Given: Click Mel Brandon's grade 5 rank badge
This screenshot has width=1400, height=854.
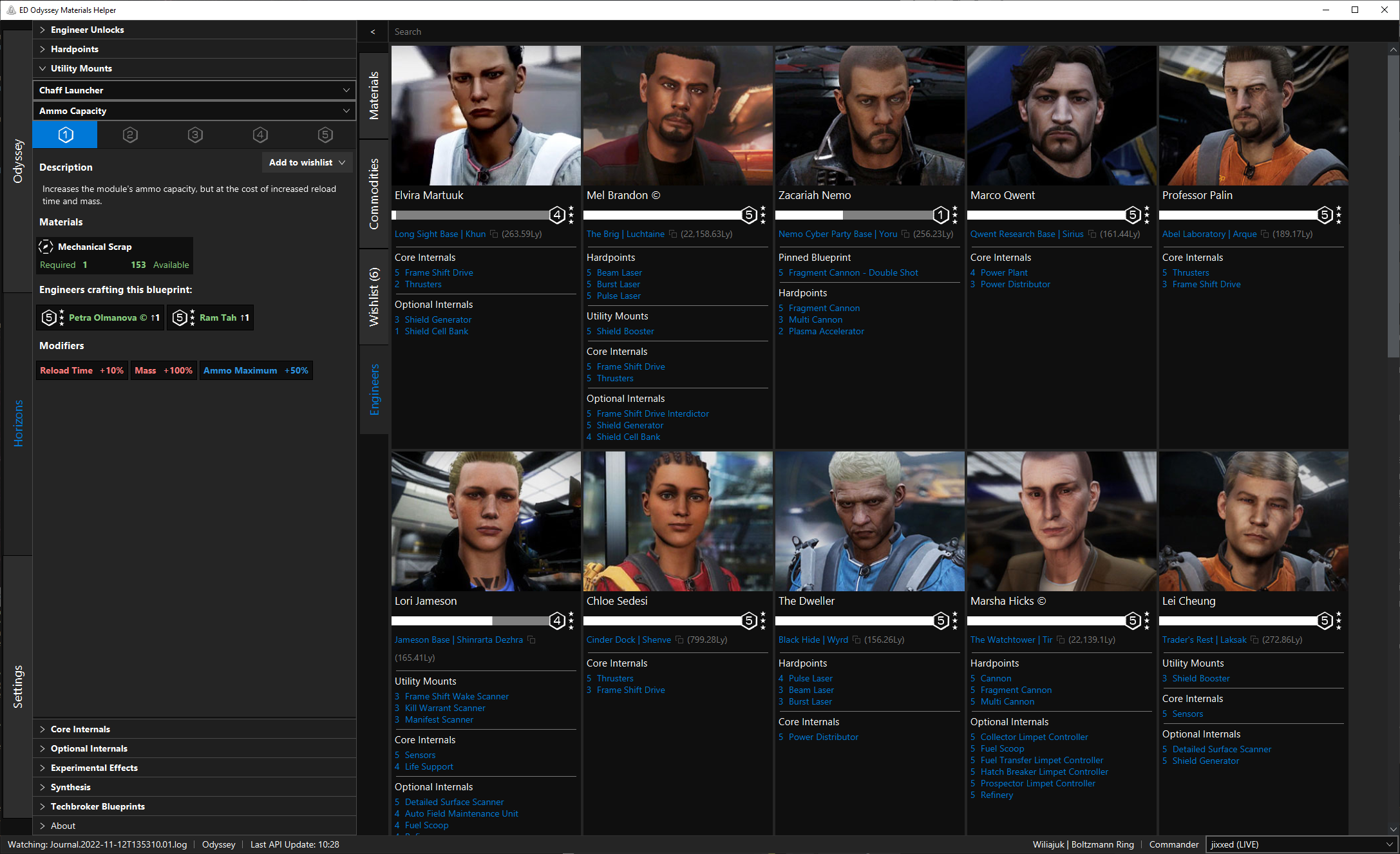Looking at the screenshot, I should point(750,214).
